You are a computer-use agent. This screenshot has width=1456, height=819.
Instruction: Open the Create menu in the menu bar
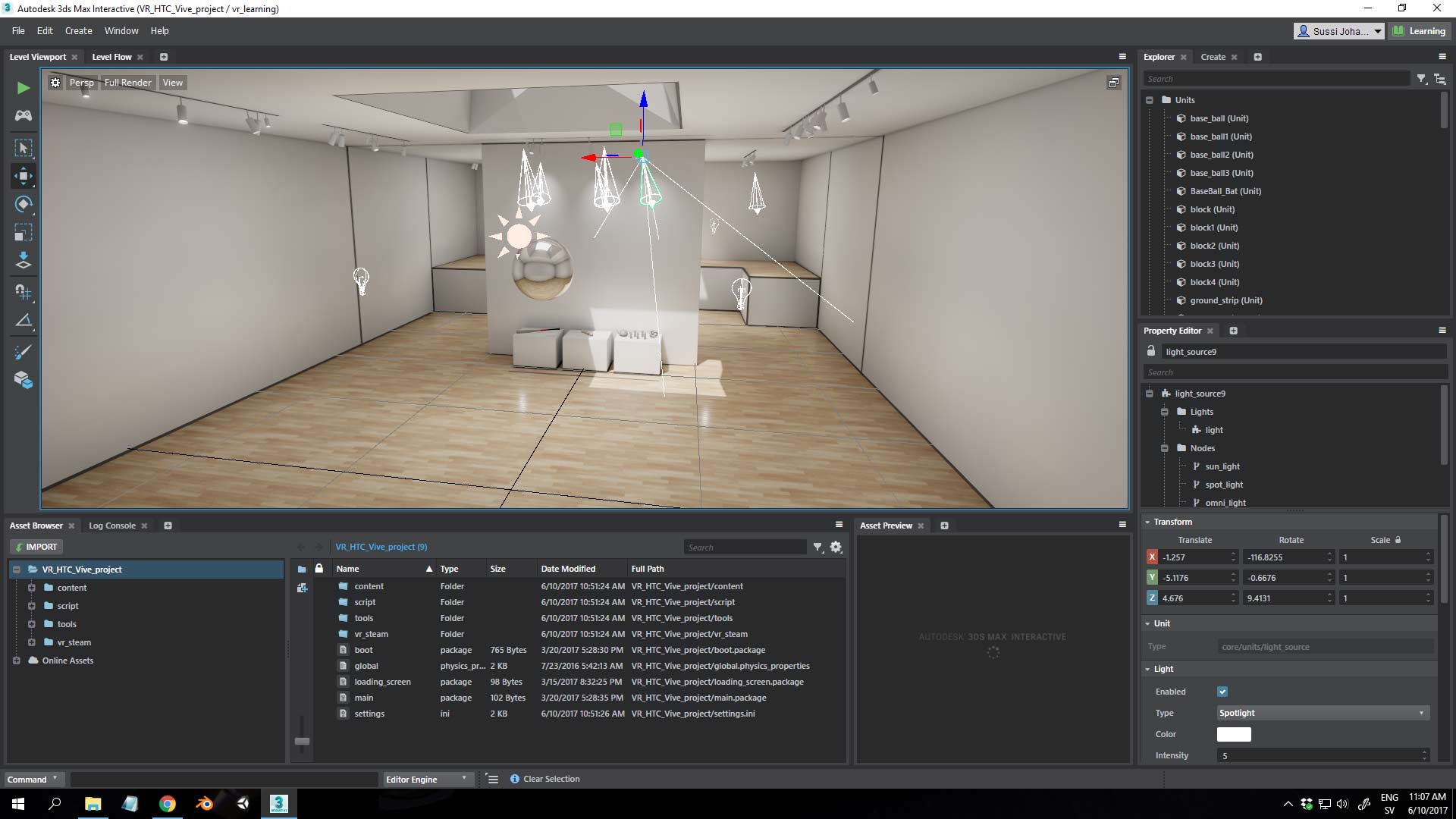click(x=78, y=30)
